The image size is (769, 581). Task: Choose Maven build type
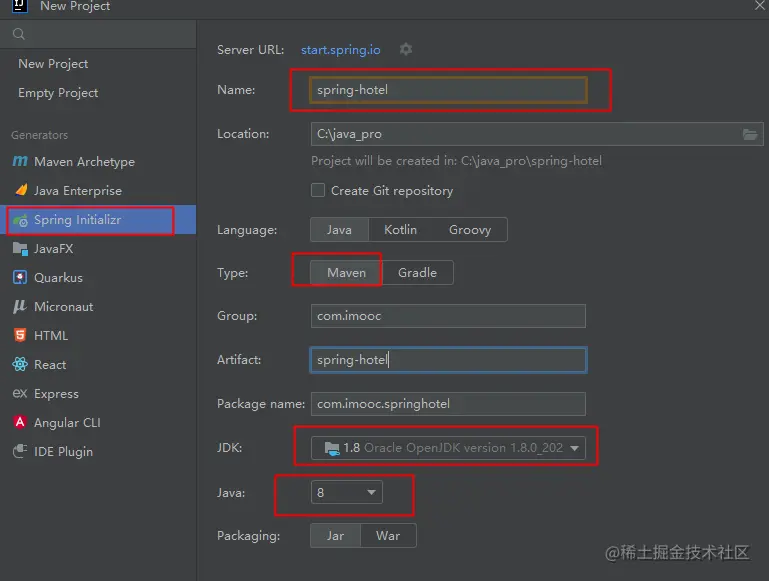346,273
